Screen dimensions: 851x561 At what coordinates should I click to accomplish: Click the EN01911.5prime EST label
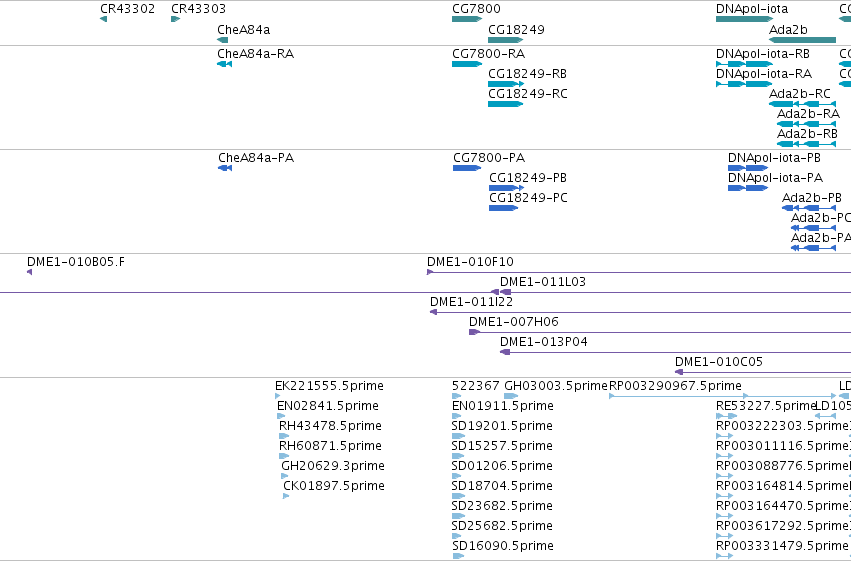tap(503, 406)
